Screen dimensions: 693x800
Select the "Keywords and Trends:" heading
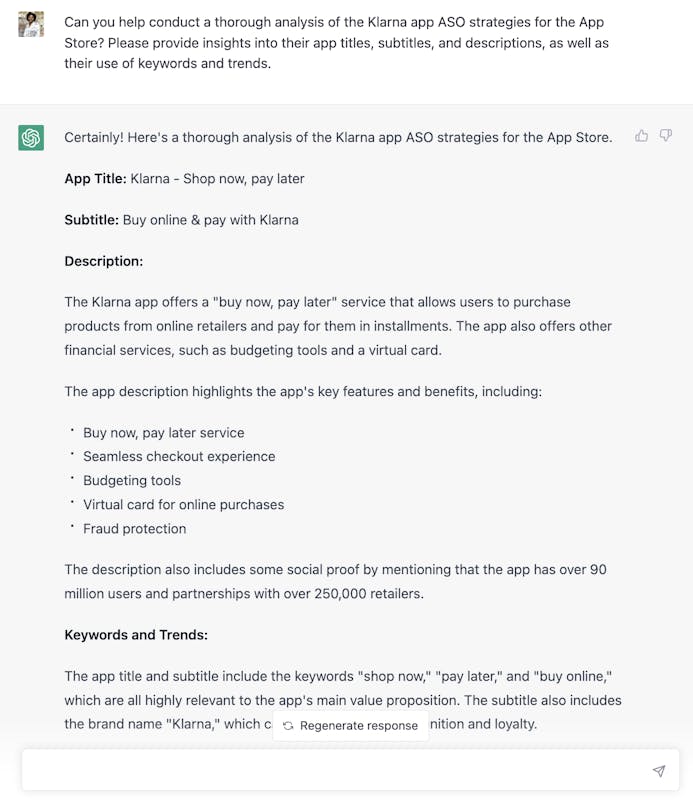click(135, 634)
